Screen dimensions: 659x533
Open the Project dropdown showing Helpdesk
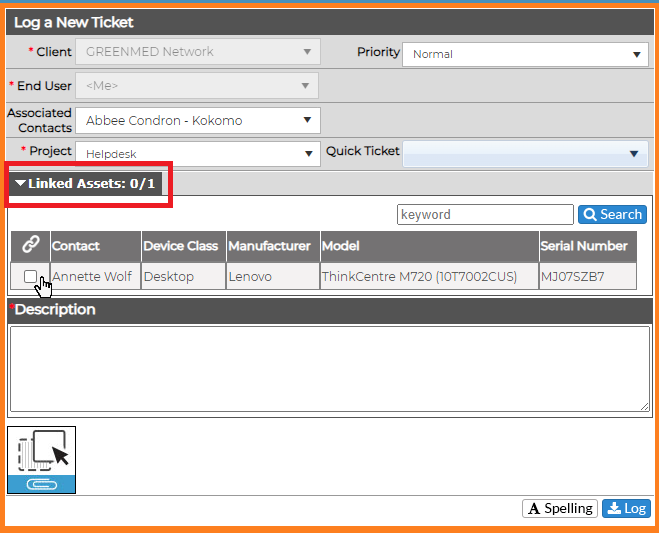(x=198, y=154)
